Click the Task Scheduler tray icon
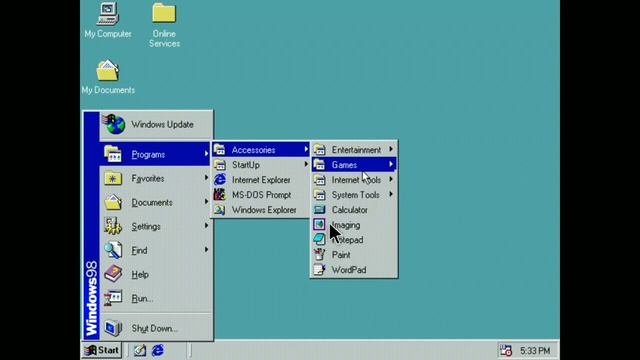 tap(505, 350)
